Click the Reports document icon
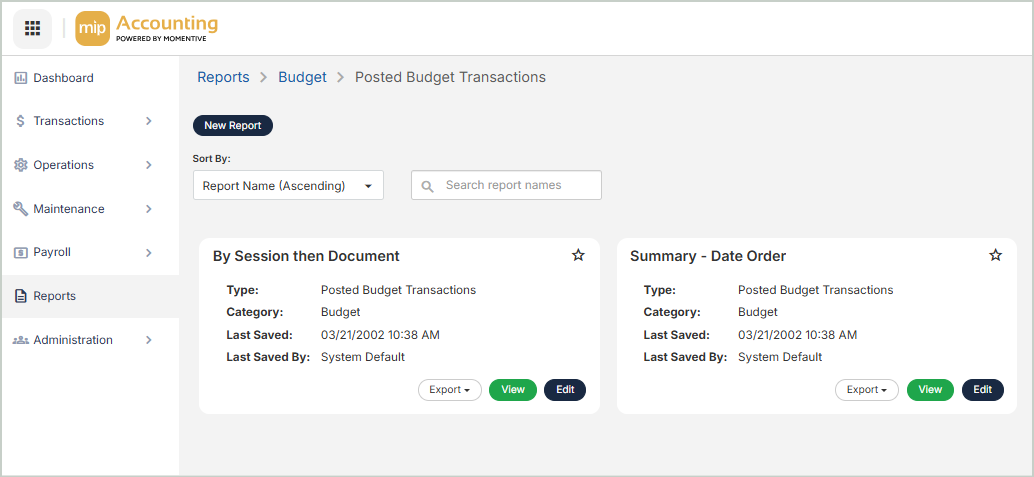This screenshot has height=477, width=1034. click(x=20, y=296)
